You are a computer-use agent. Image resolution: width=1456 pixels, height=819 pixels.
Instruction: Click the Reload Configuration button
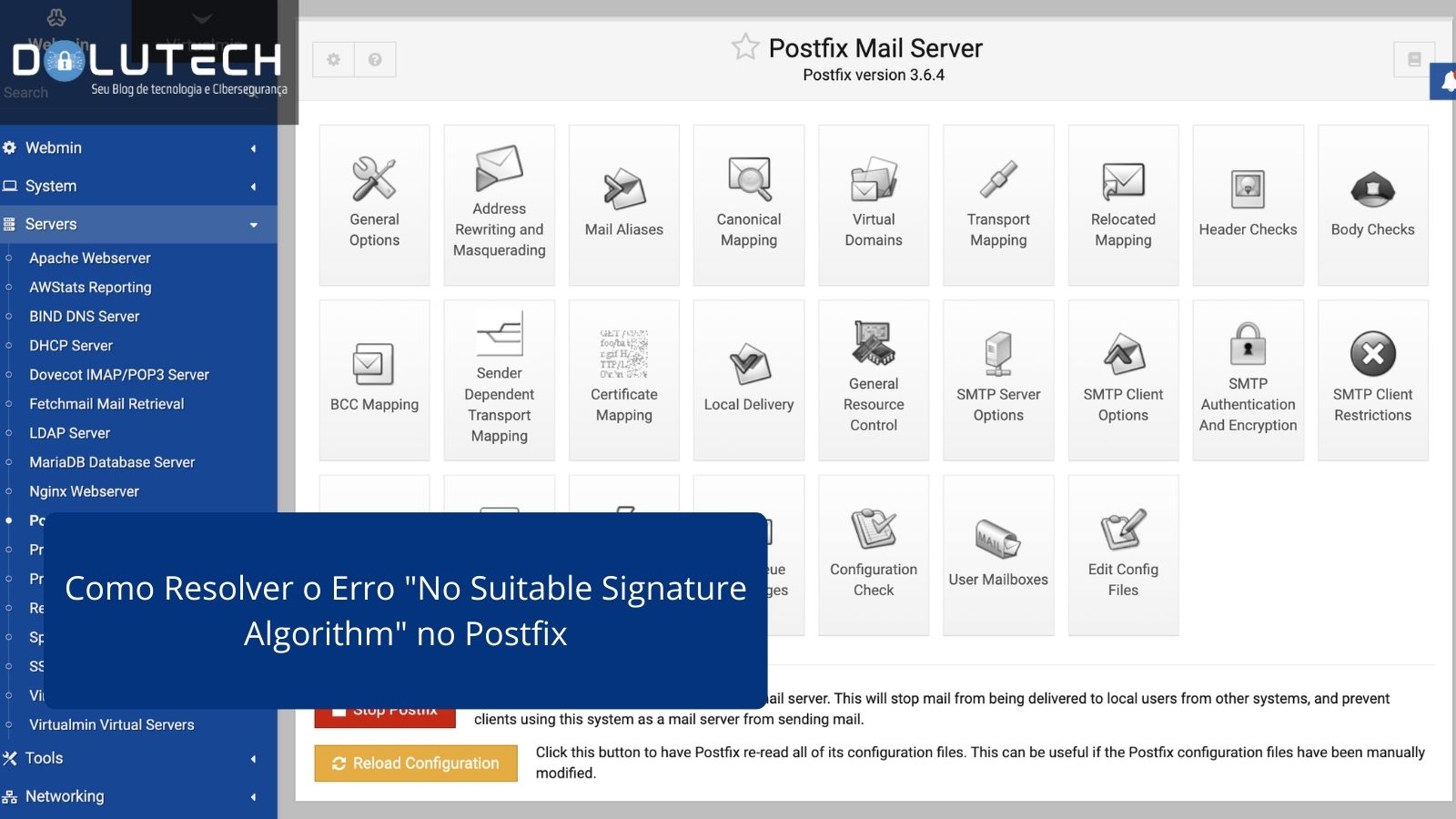[x=415, y=763]
